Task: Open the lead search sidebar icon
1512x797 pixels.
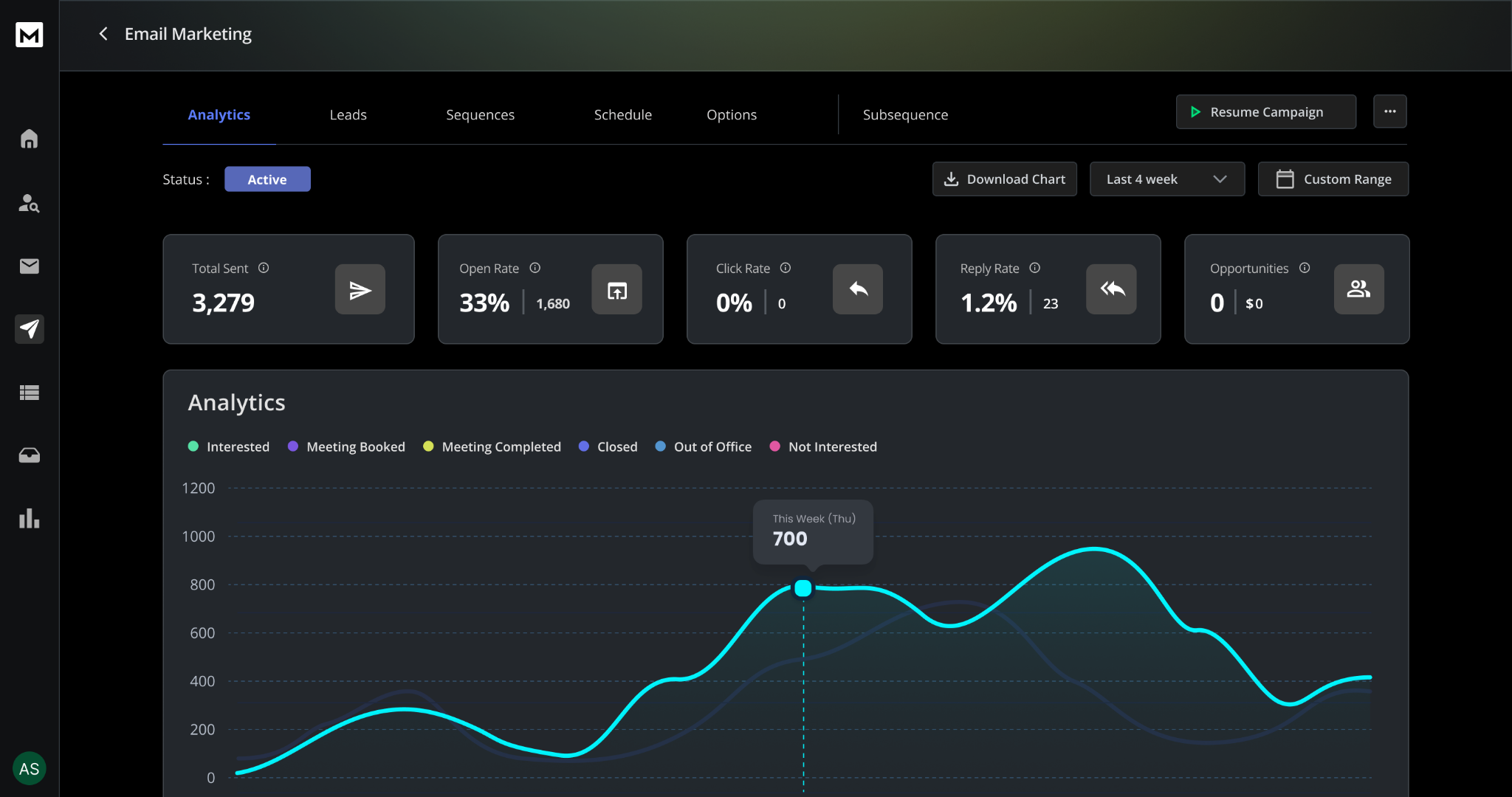Action: (x=29, y=203)
